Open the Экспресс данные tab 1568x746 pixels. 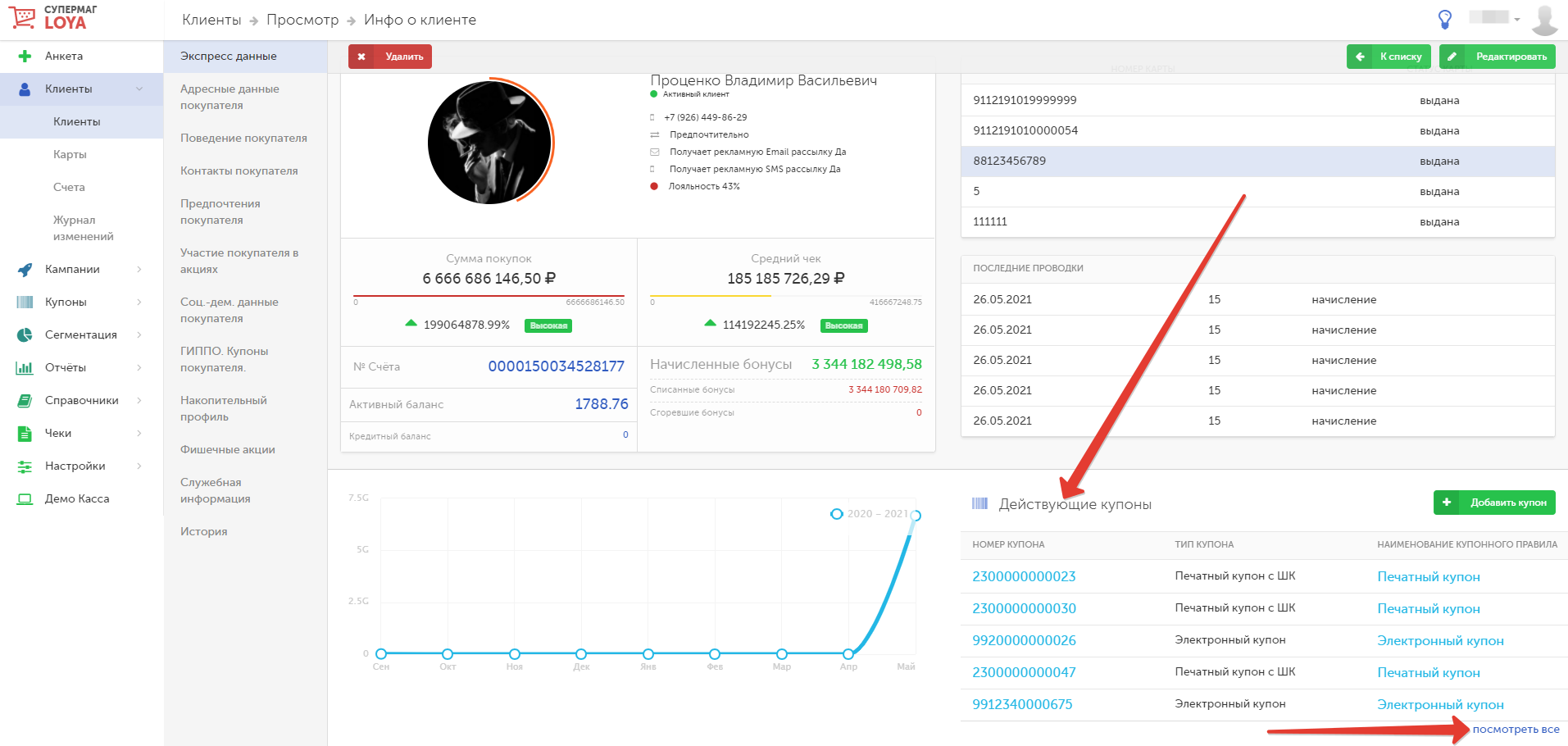pyautogui.click(x=245, y=57)
